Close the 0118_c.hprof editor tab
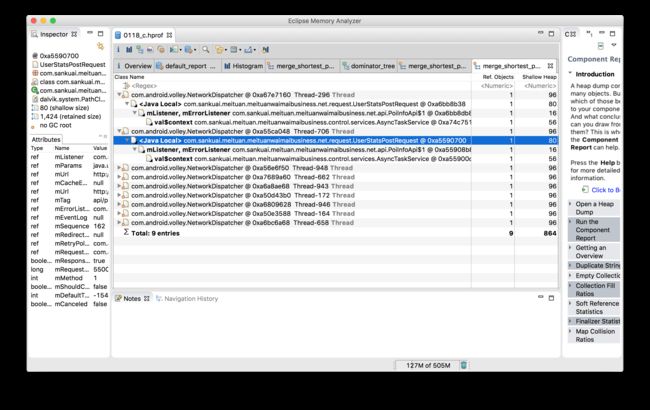This screenshot has height=410, width=650. [169, 35]
